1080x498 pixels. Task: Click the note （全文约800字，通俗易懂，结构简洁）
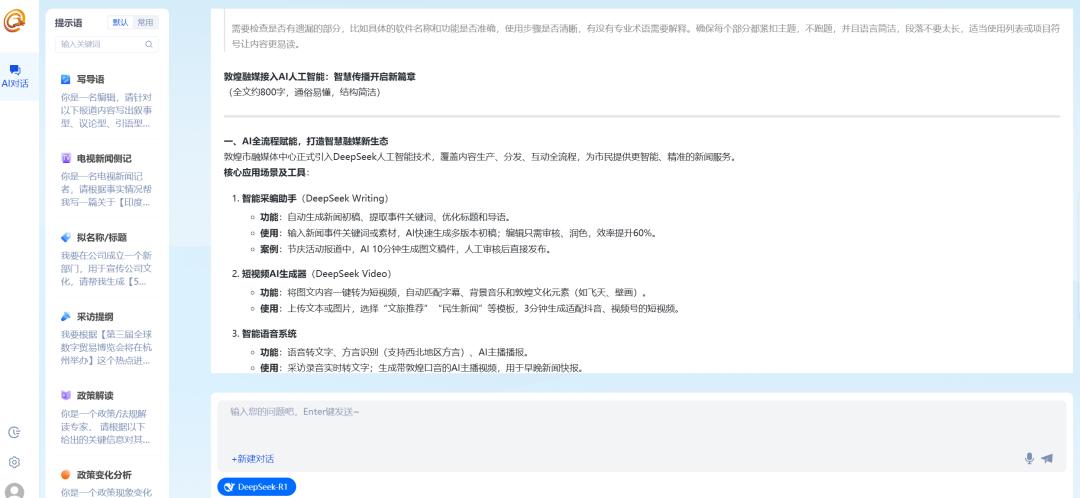point(304,92)
